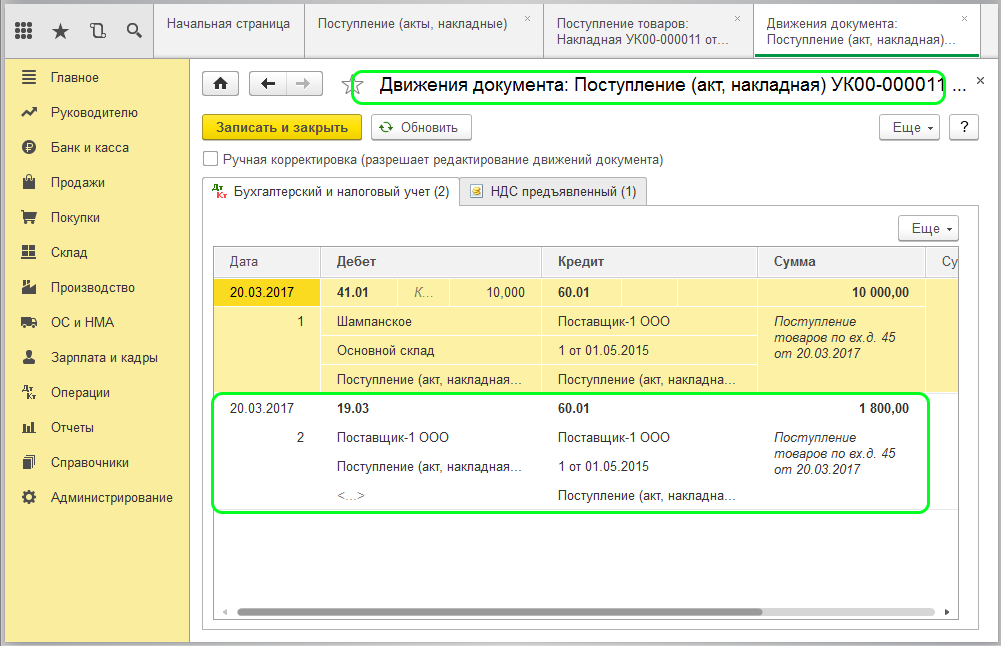
Task: Enable Ручная корректировка checkbox
Action: coord(210,159)
